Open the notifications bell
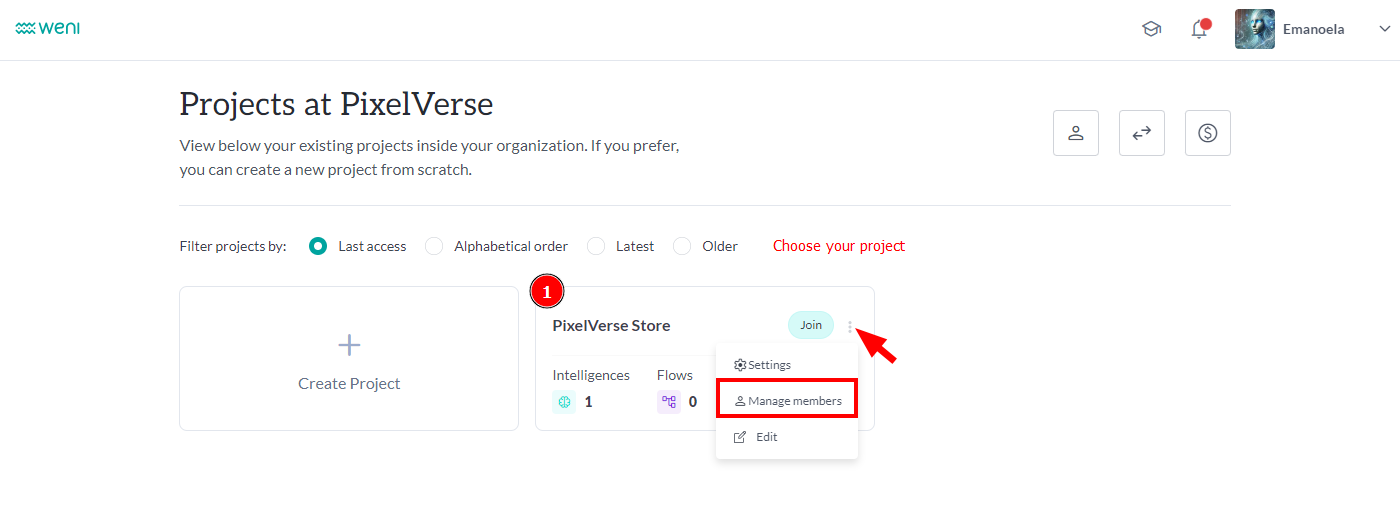 [x=1199, y=29]
